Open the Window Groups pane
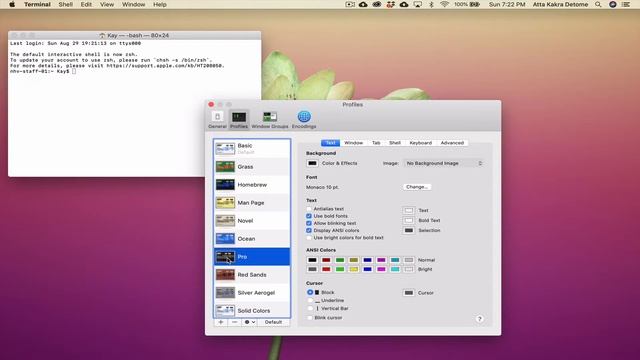640x360 pixels. 270,120
